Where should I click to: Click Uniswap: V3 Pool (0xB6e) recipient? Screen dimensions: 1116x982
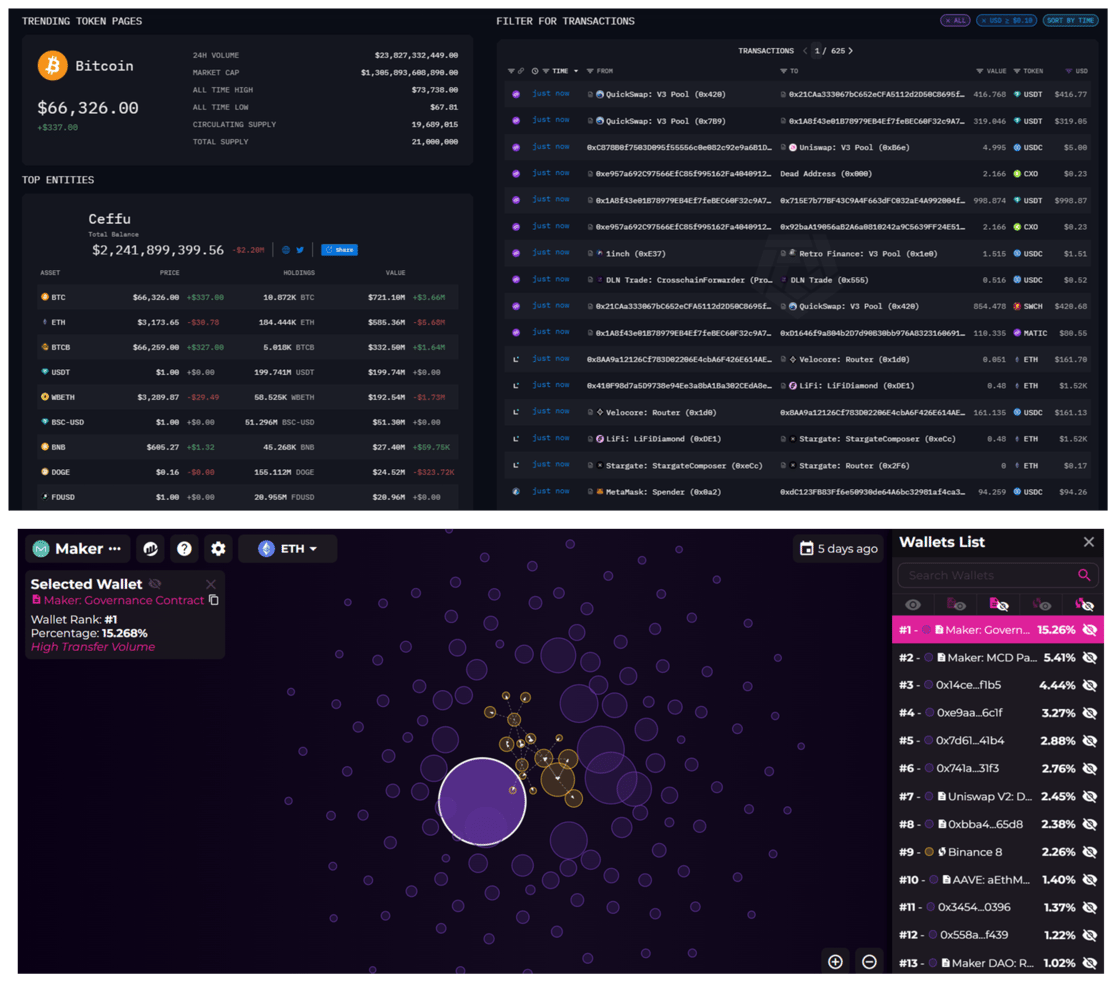[854, 147]
